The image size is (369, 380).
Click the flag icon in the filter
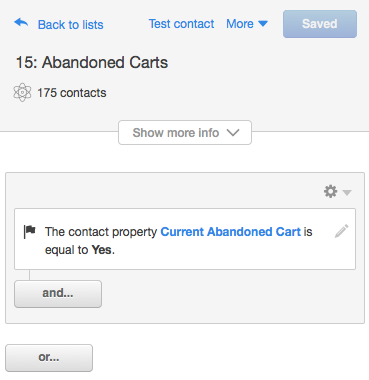point(30,231)
